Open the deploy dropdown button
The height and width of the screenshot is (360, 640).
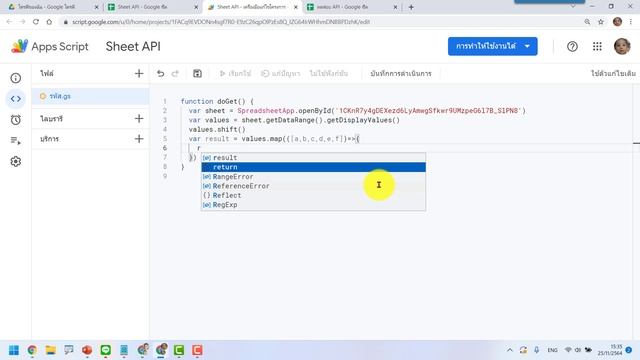(492, 46)
